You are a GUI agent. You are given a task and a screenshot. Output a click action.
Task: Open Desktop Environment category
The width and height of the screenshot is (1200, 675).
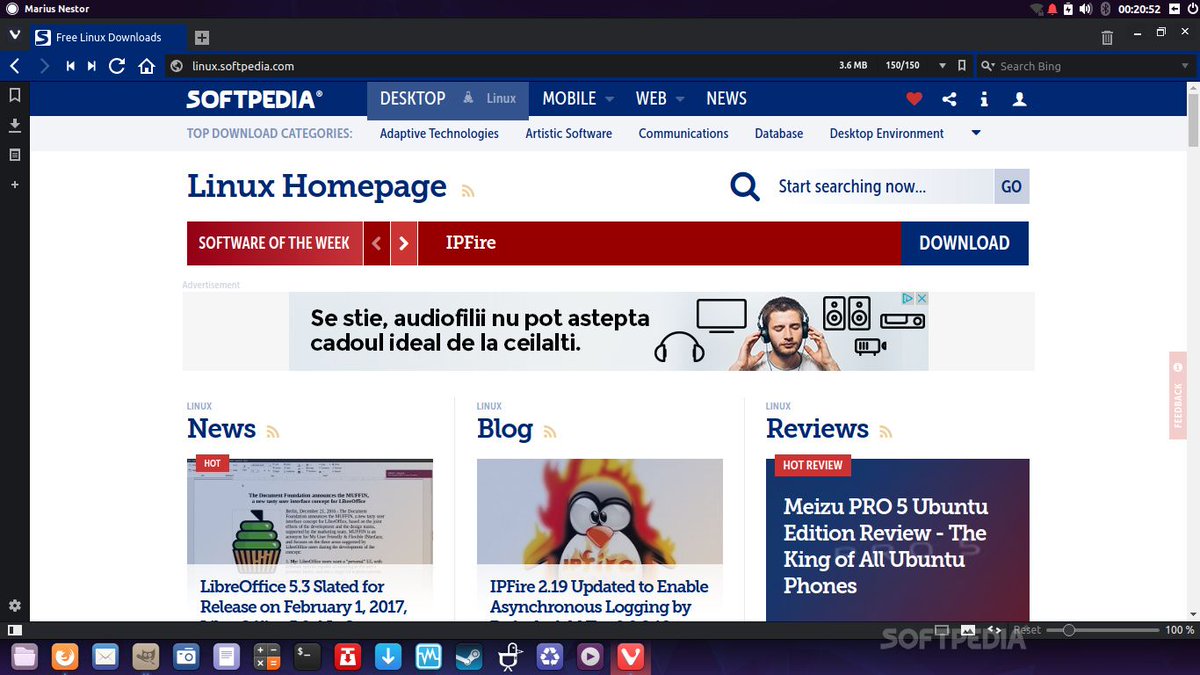pyautogui.click(x=887, y=133)
